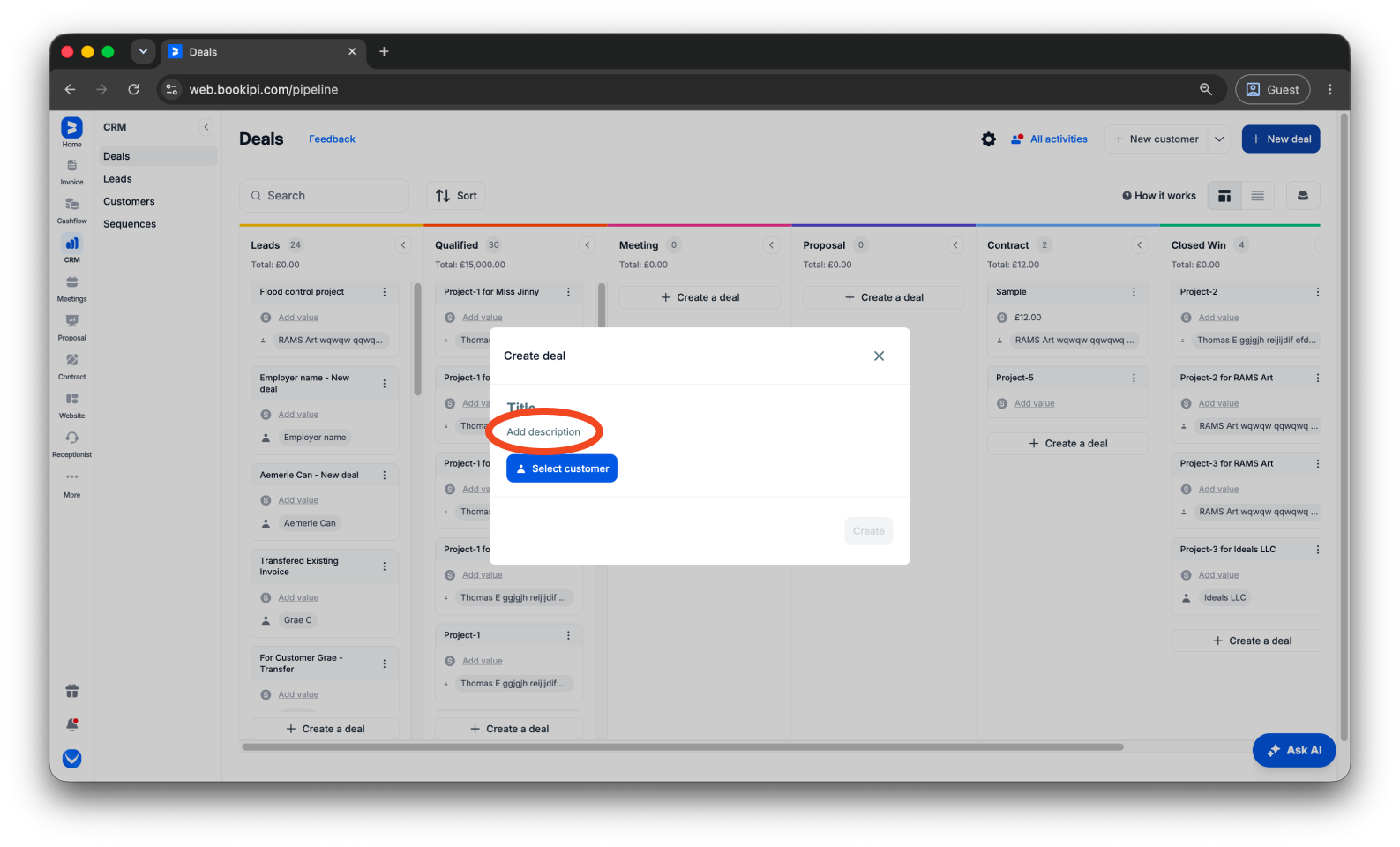Collapse the Contract column
1400x847 pixels.
pos(1139,245)
